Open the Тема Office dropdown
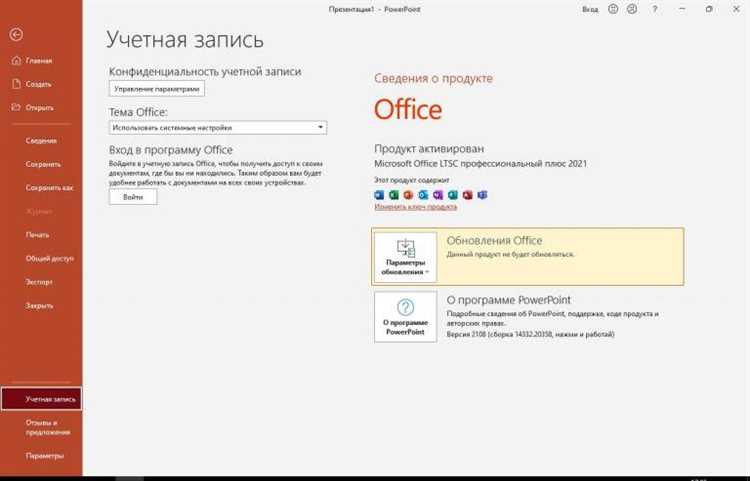Image resolution: width=750 pixels, height=481 pixels. tap(218, 128)
